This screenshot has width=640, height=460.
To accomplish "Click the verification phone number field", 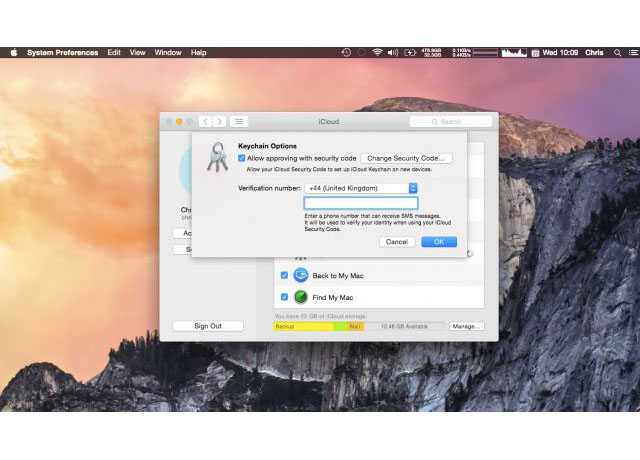I will (x=361, y=203).
